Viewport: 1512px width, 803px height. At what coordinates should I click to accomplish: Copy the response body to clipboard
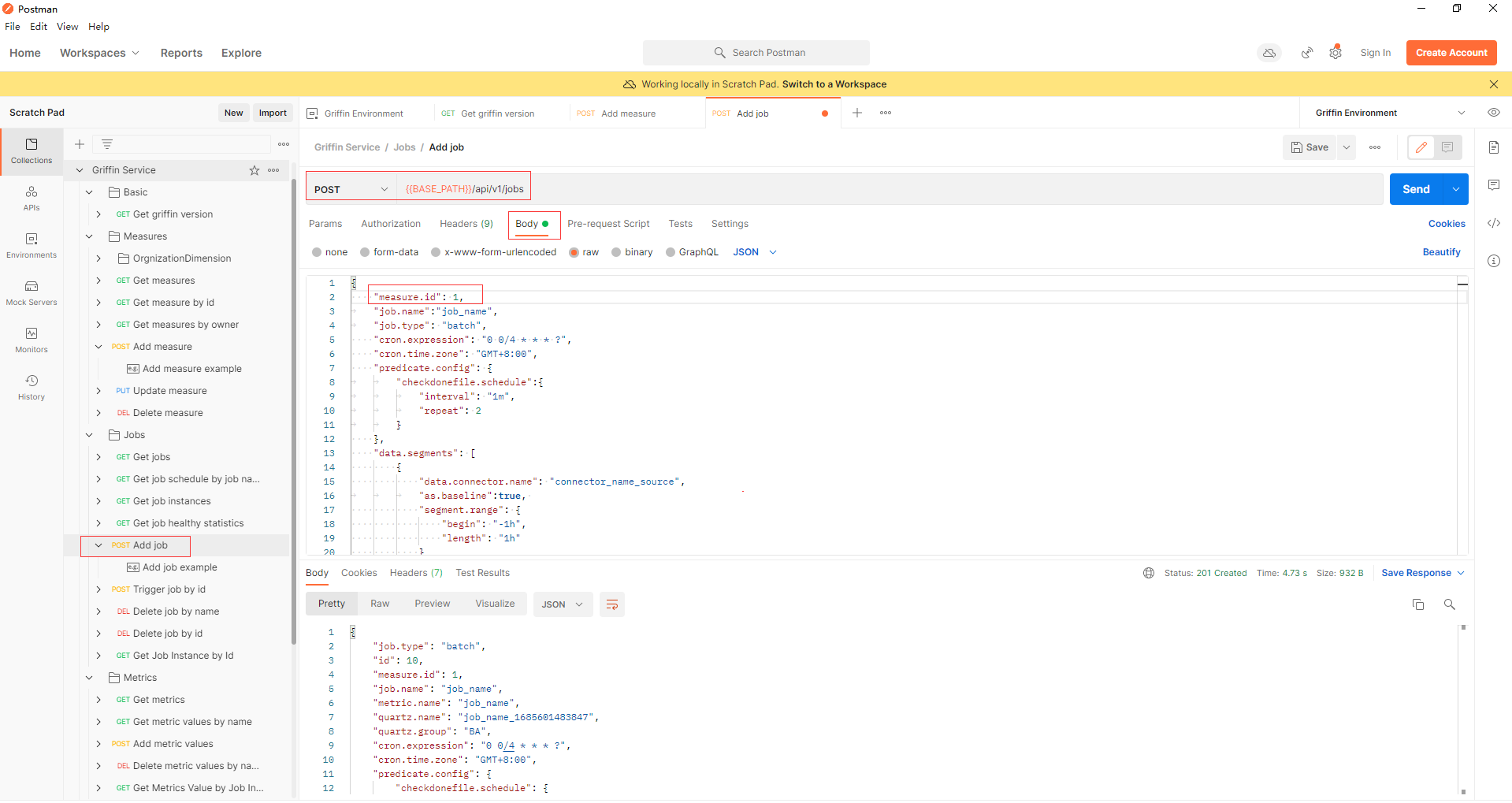pos(1418,604)
